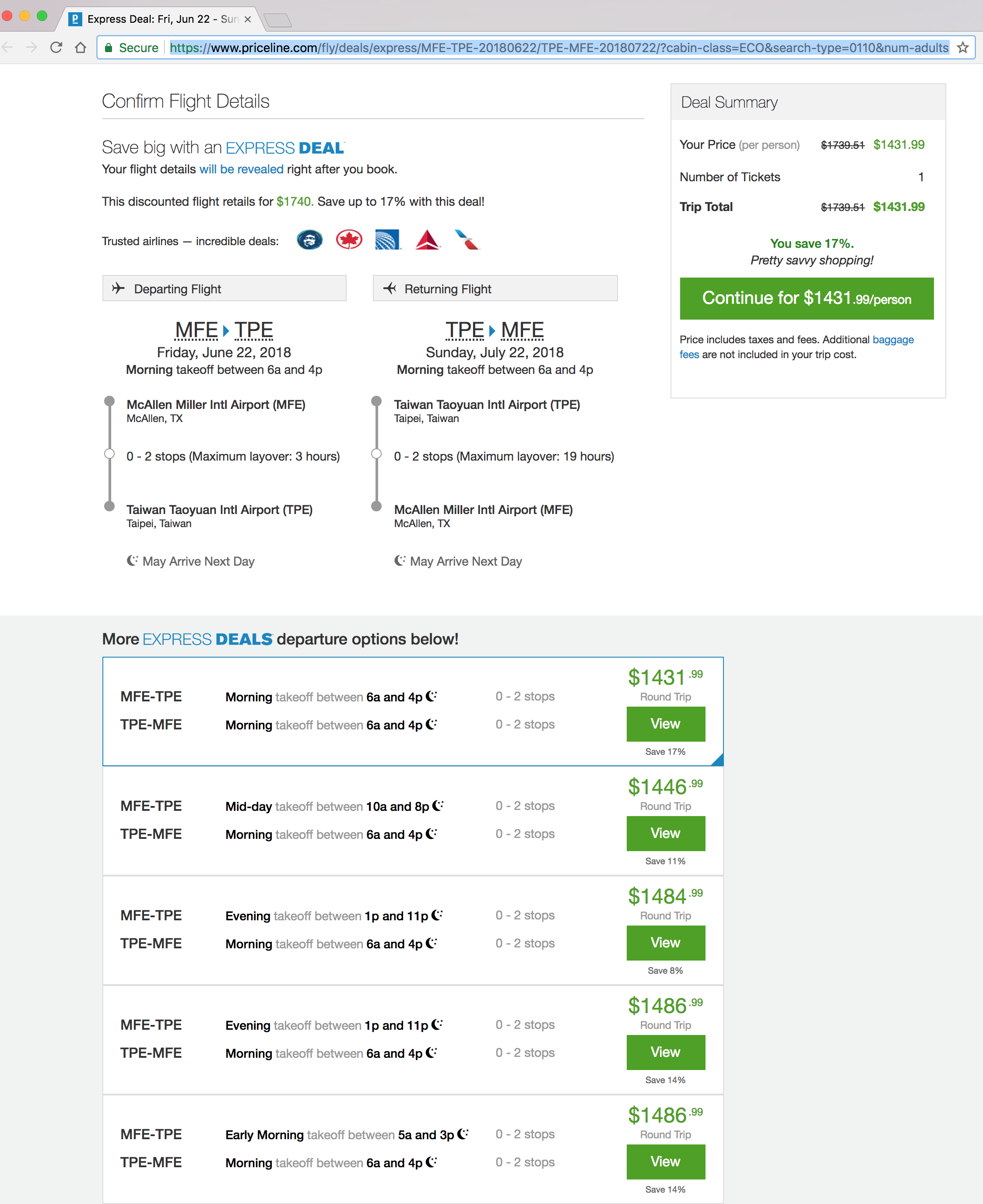Click the United Airlines globe logo
Image resolution: width=983 pixels, height=1204 pixels.
click(388, 240)
